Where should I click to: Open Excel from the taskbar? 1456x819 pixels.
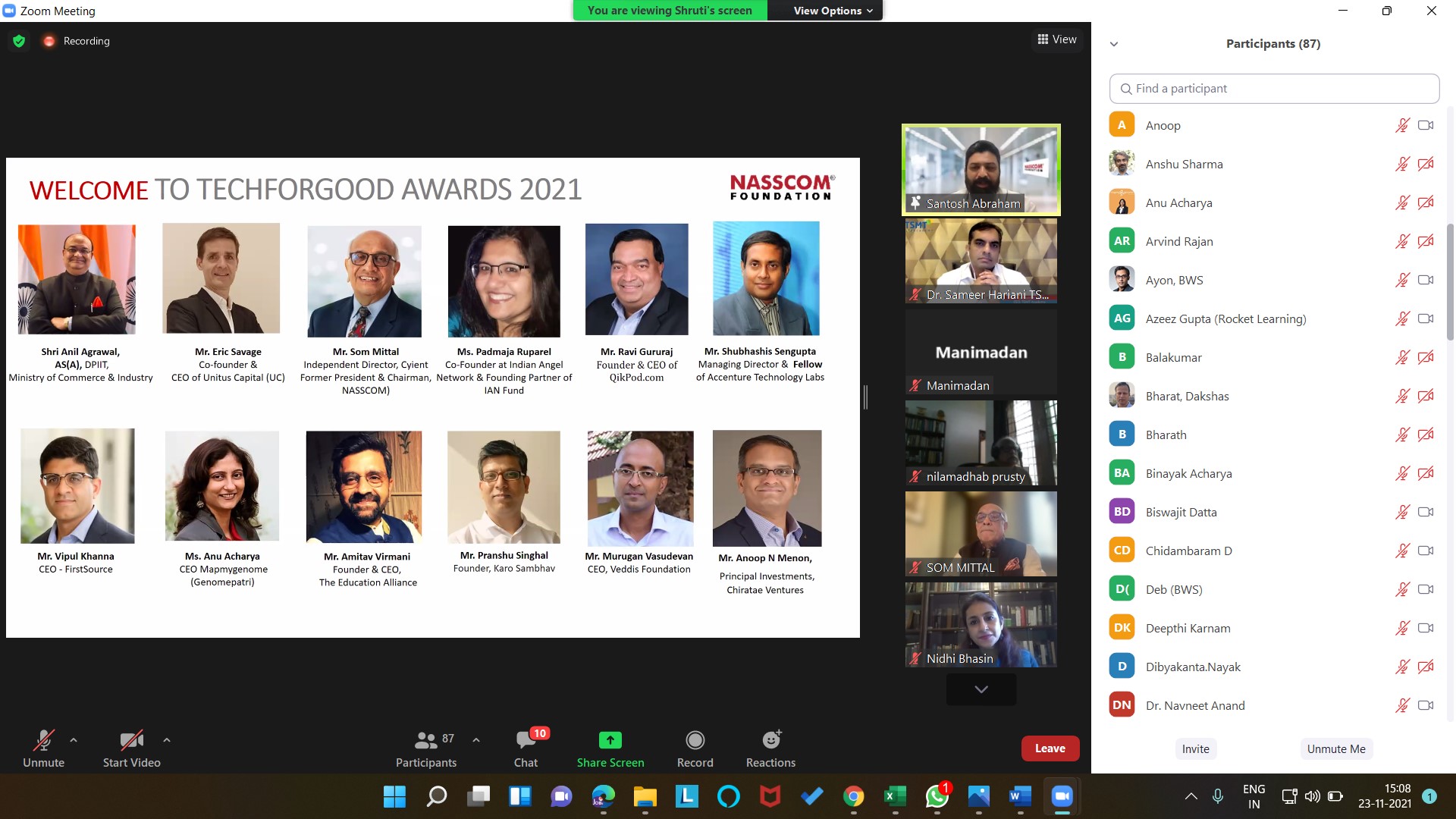click(896, 796)
